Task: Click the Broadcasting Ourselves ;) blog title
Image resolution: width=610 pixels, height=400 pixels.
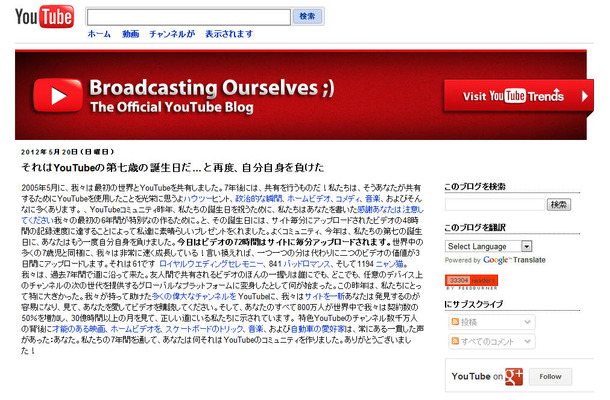Action: (x=212, y=88)
